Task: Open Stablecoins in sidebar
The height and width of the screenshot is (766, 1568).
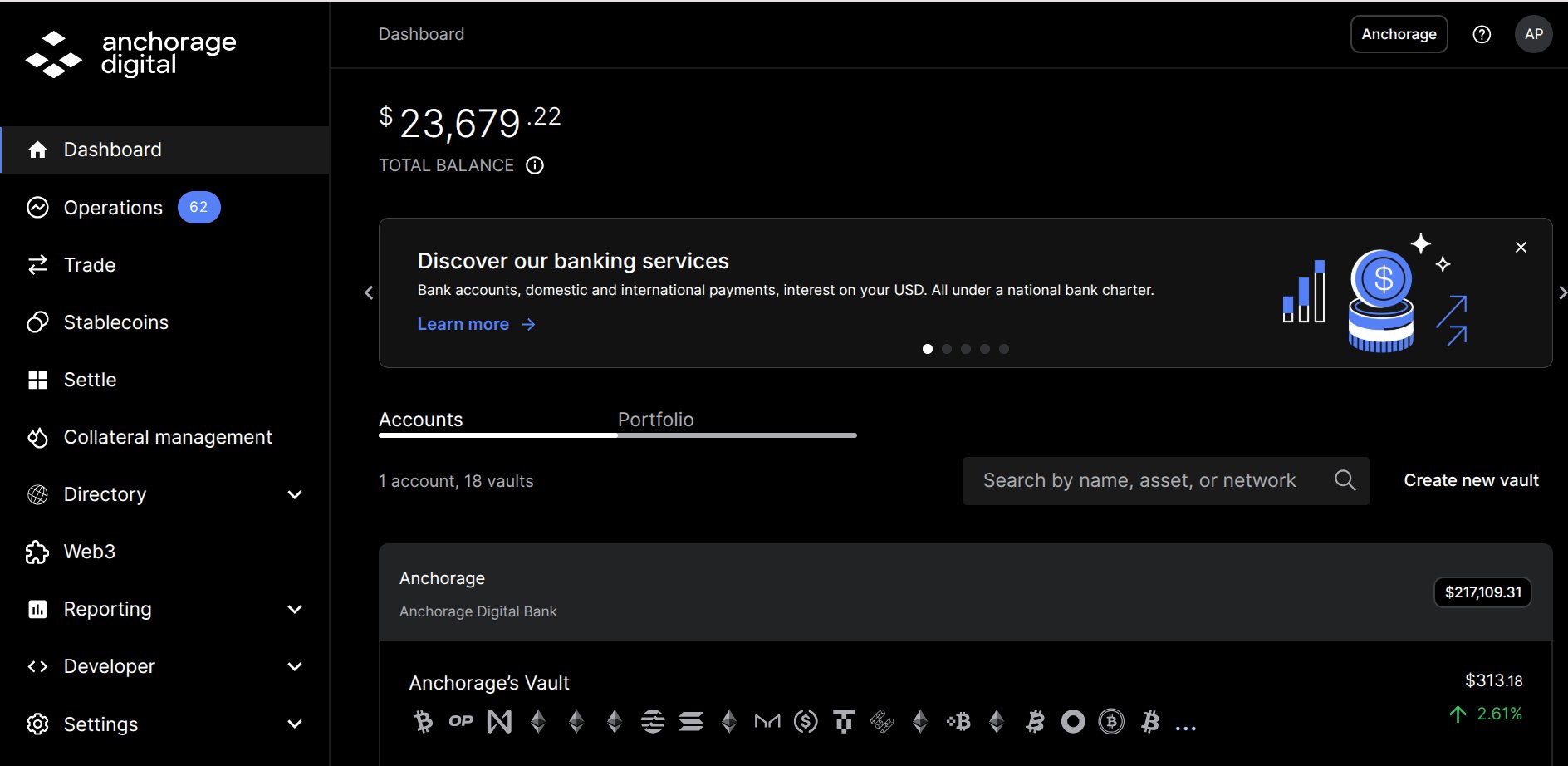Action: tap(116, 322)
